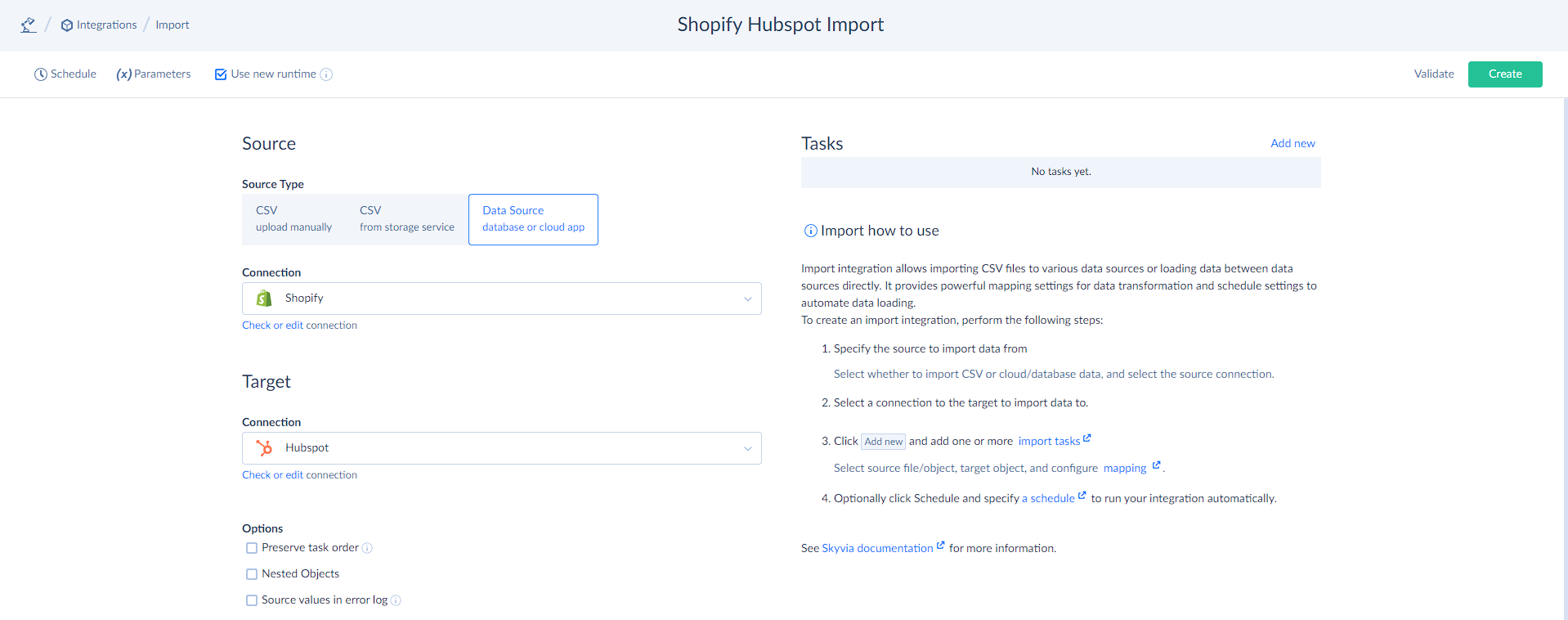Select CSV from storage service source type

pos(407,219)
